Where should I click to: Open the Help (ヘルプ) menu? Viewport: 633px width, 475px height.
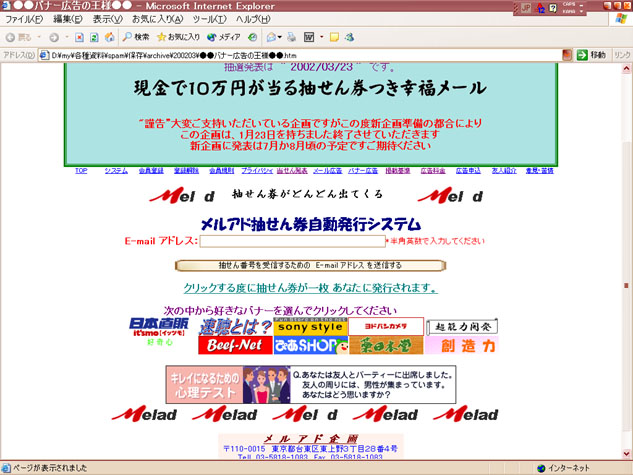[x=253, y=19]
